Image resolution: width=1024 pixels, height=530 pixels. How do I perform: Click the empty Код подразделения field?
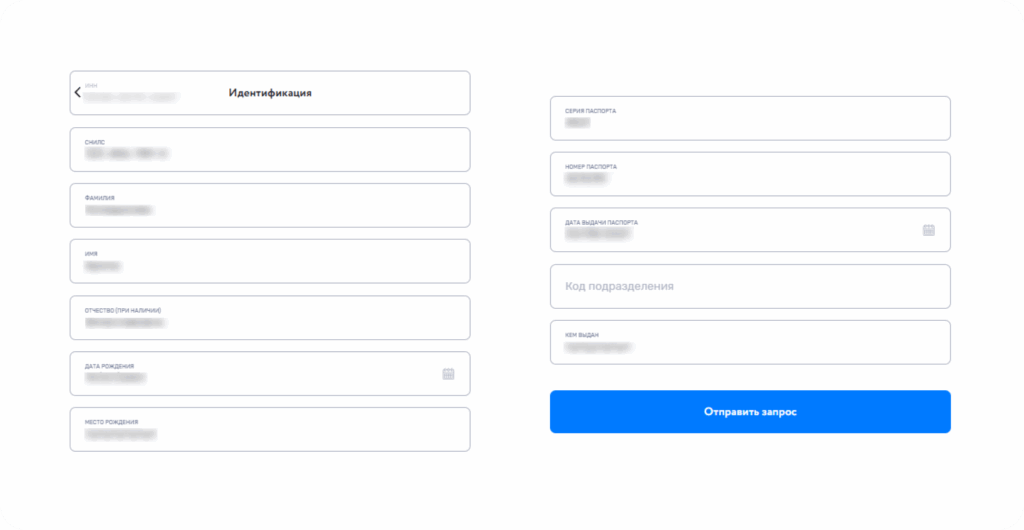749,286
